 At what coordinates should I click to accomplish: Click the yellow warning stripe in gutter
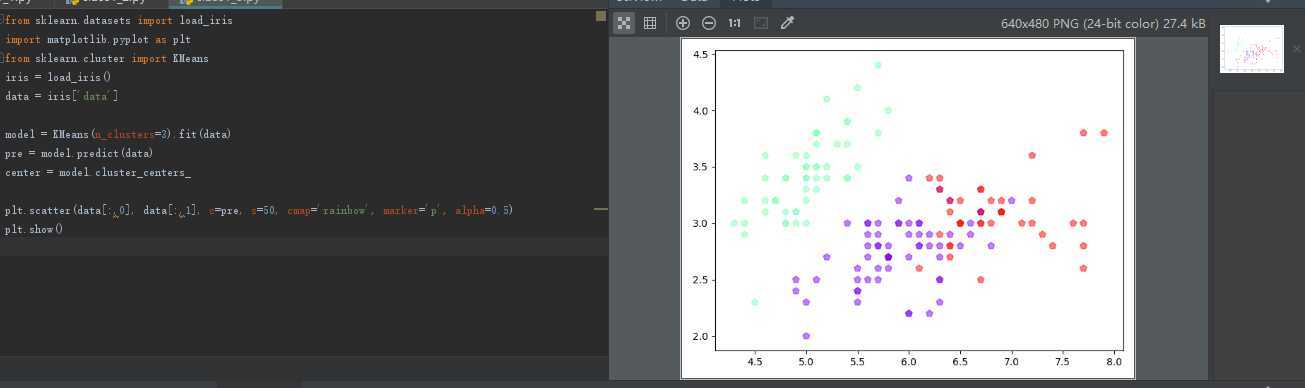tap(601, 209)
